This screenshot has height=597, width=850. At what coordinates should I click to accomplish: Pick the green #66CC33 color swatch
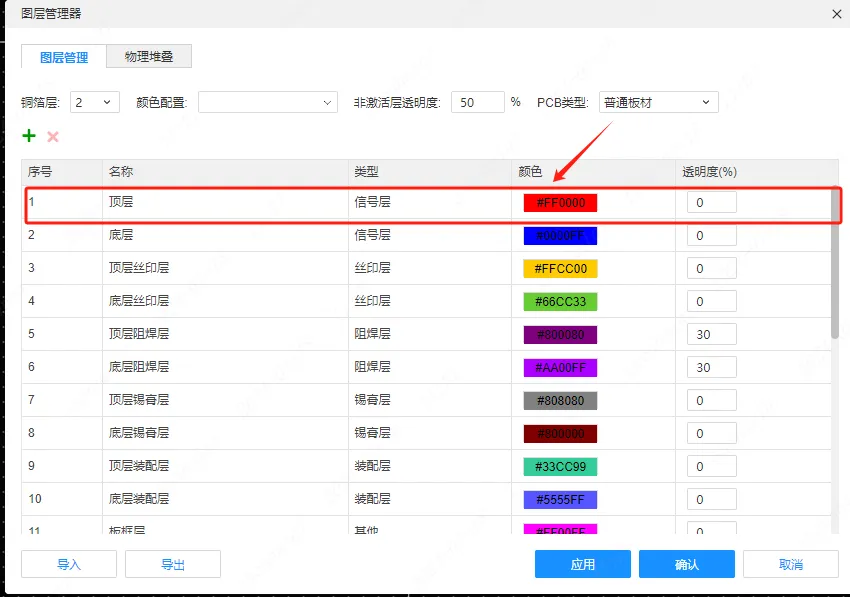point(560,302)
